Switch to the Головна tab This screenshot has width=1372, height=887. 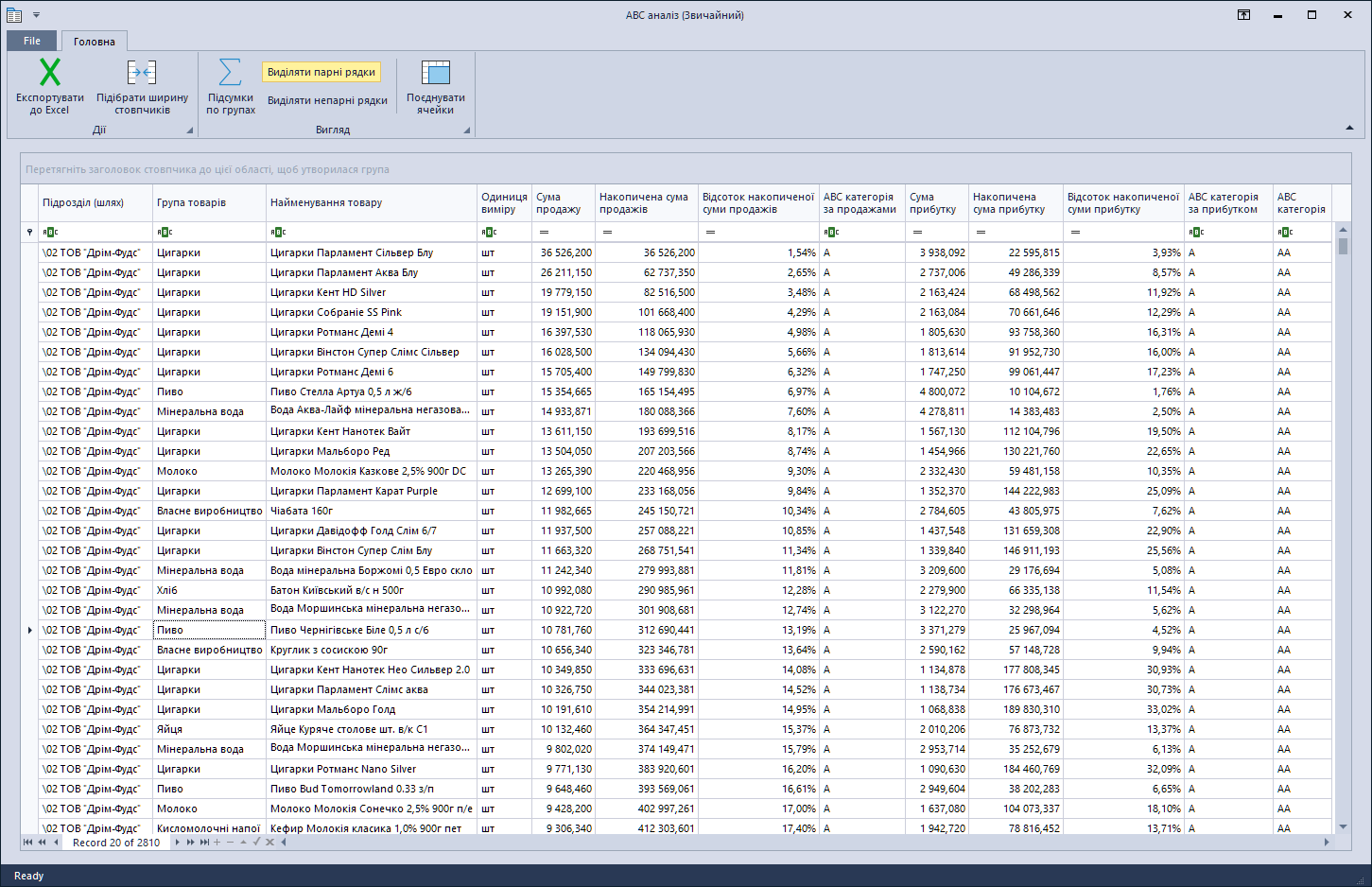[95, 41]
